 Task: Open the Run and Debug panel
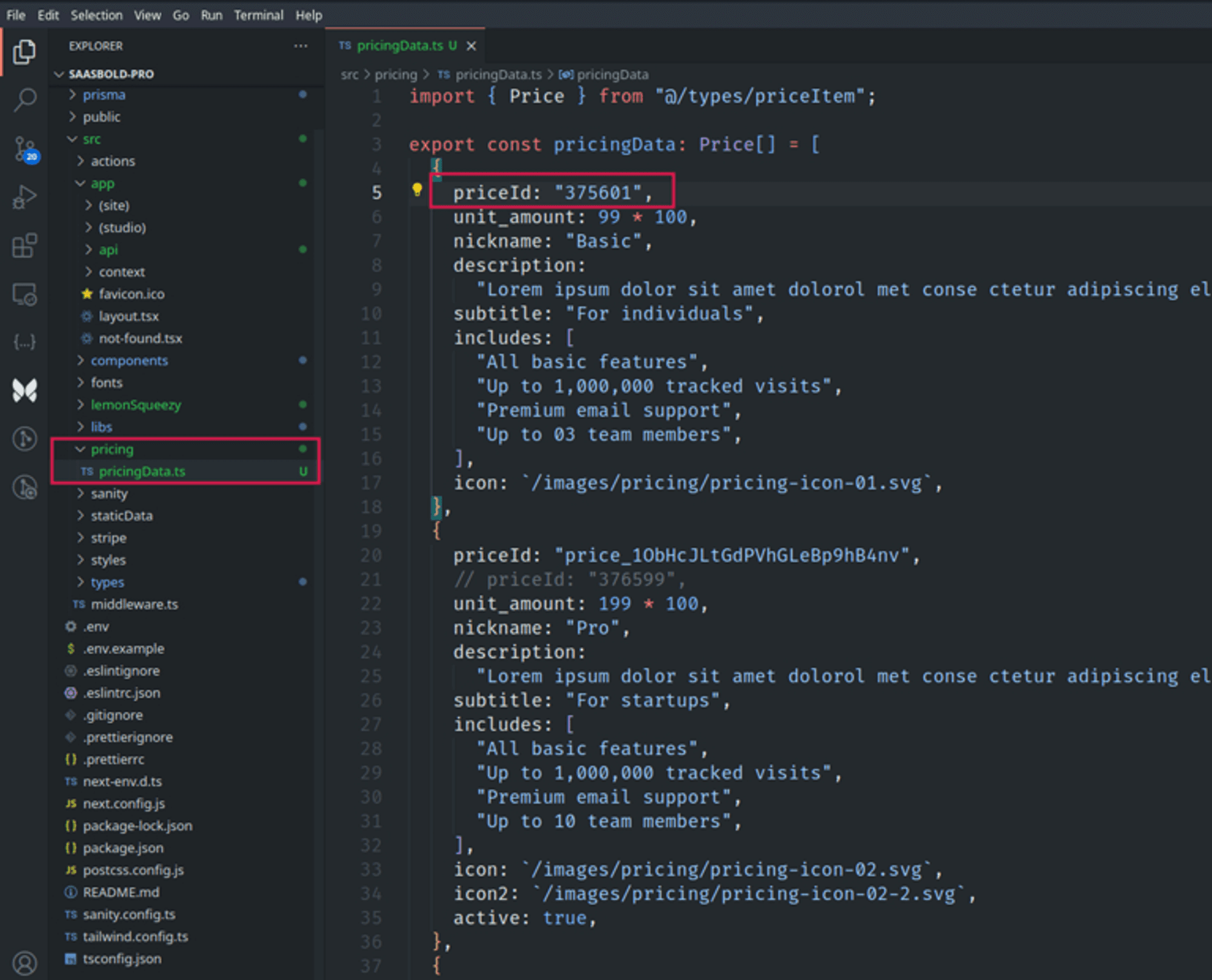[24, 197]
